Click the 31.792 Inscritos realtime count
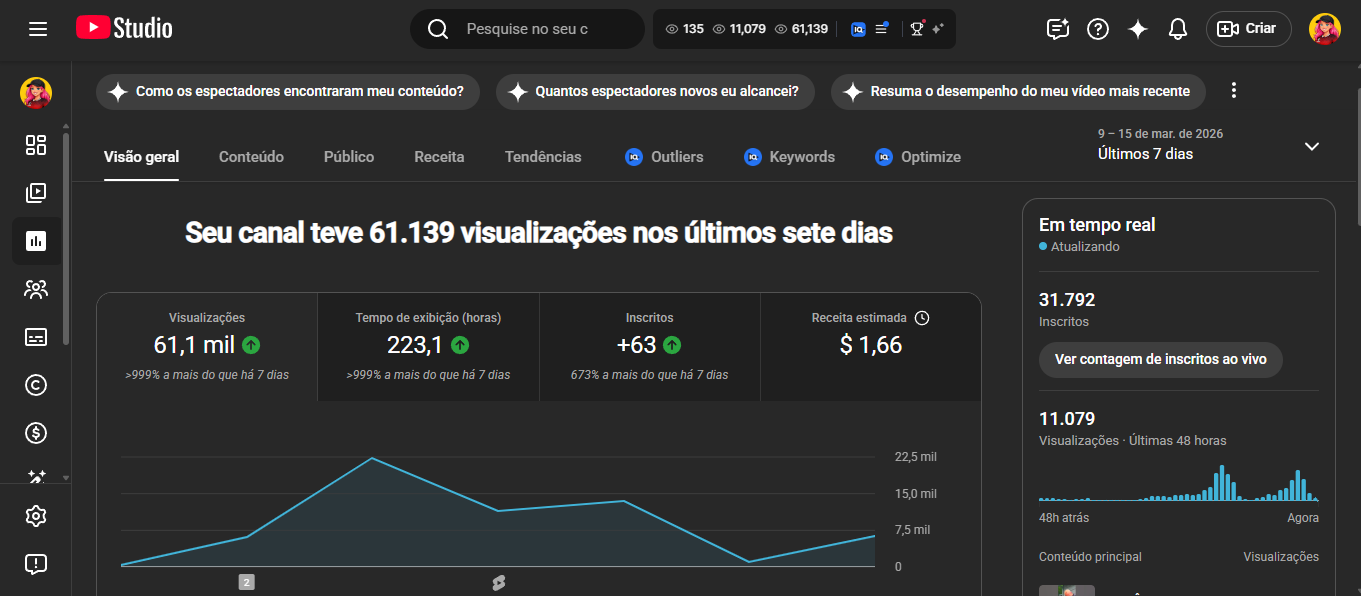 click(1067, 299)
